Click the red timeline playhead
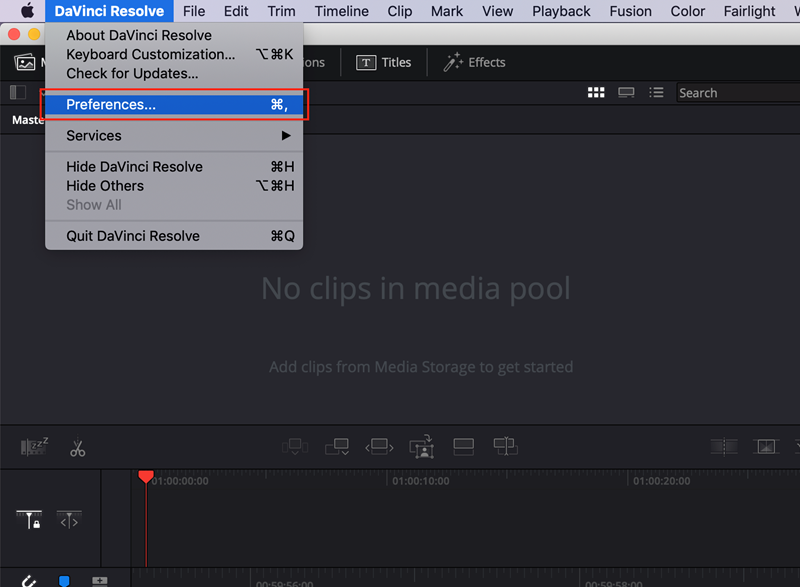Screen dimensions: 800x587 coord(146,476)
